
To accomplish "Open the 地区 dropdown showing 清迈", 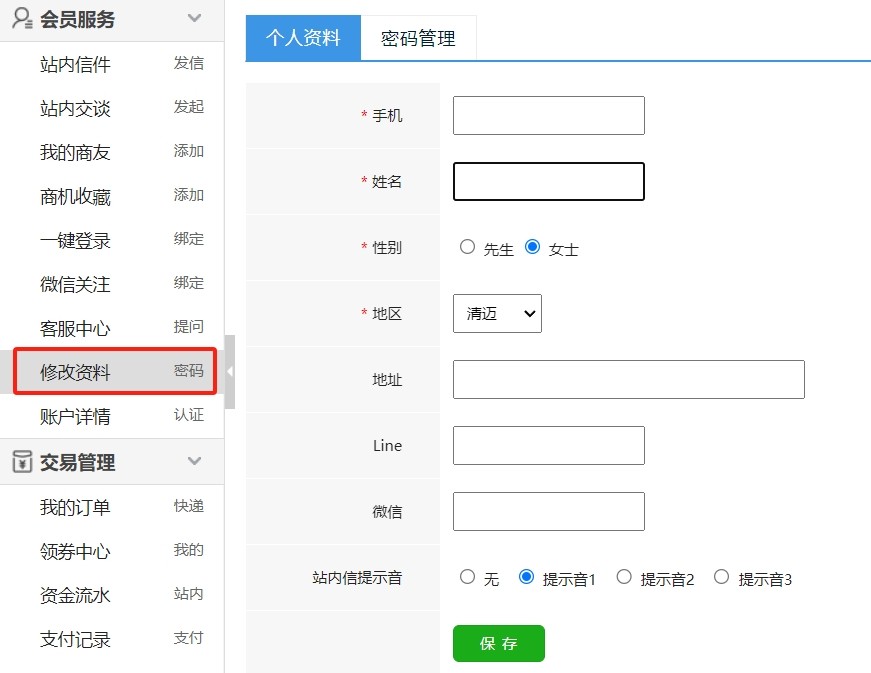I will 497,314.
